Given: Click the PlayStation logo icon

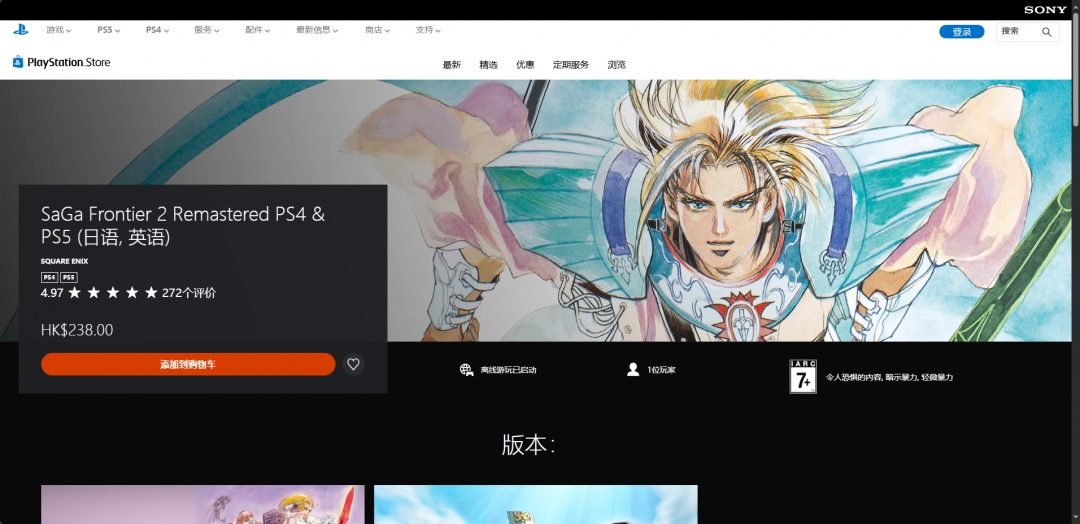Looking at the screenshot, I should pos(20,30).
